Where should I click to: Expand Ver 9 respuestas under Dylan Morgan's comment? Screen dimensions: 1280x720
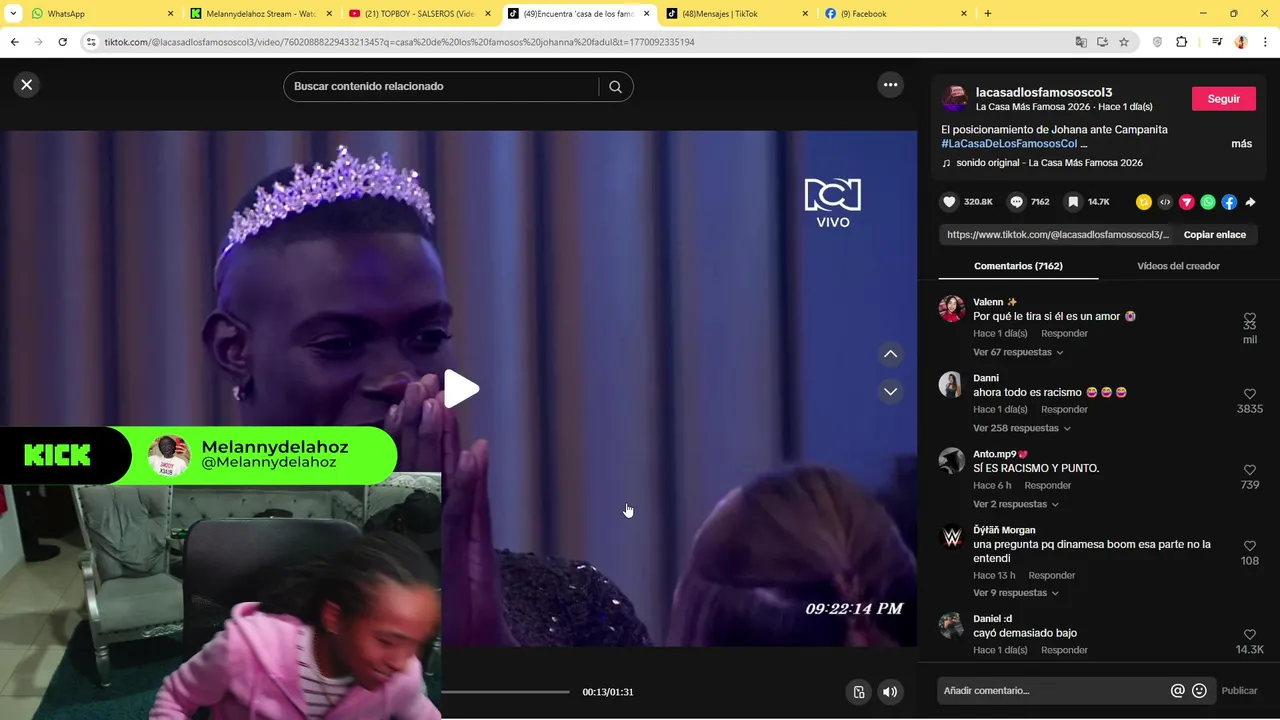pos(1018,593)
